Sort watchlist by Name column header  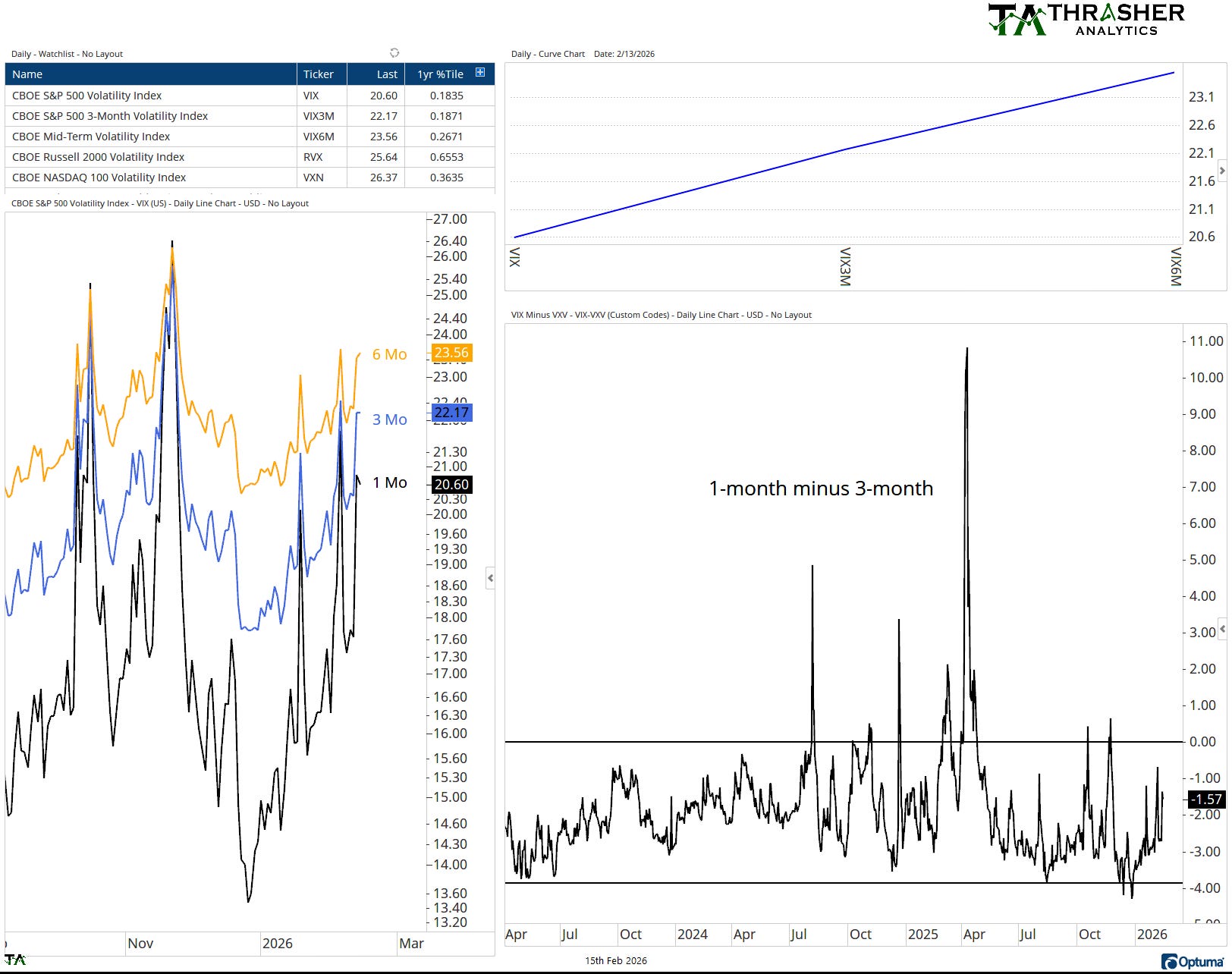pos(150,74)
